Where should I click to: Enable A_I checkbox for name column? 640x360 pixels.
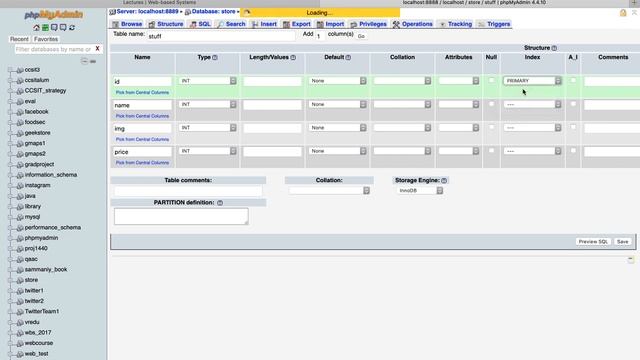point(573,104)
